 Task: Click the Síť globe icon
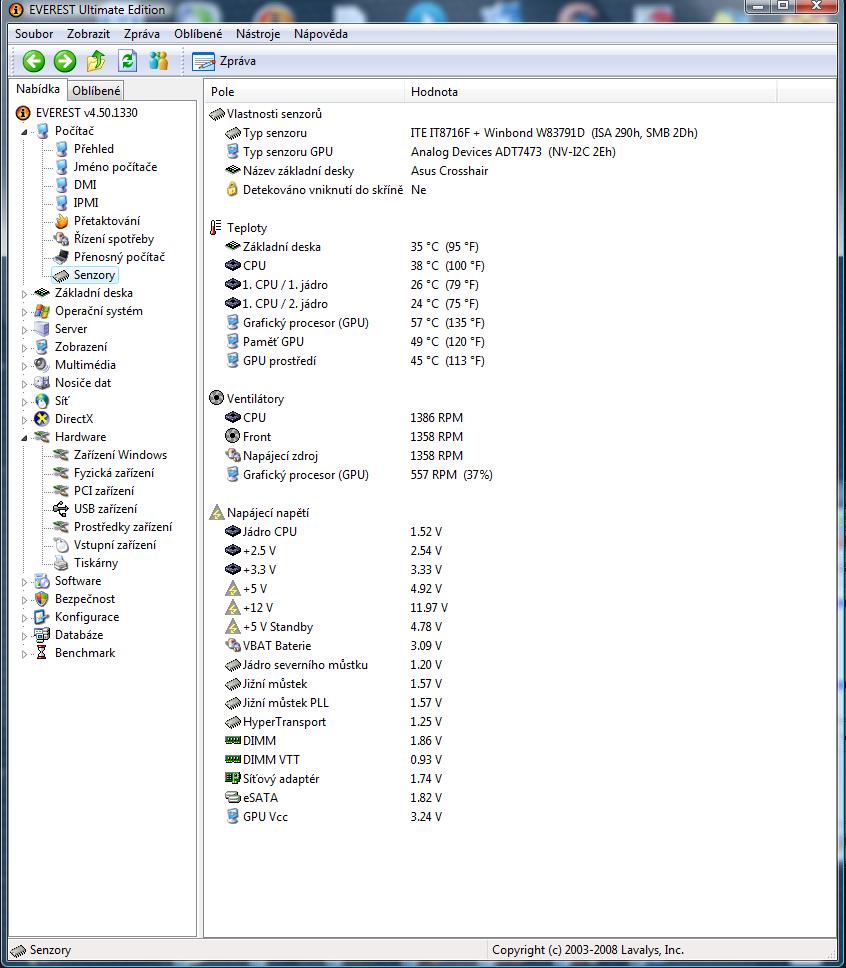[42, 401]
